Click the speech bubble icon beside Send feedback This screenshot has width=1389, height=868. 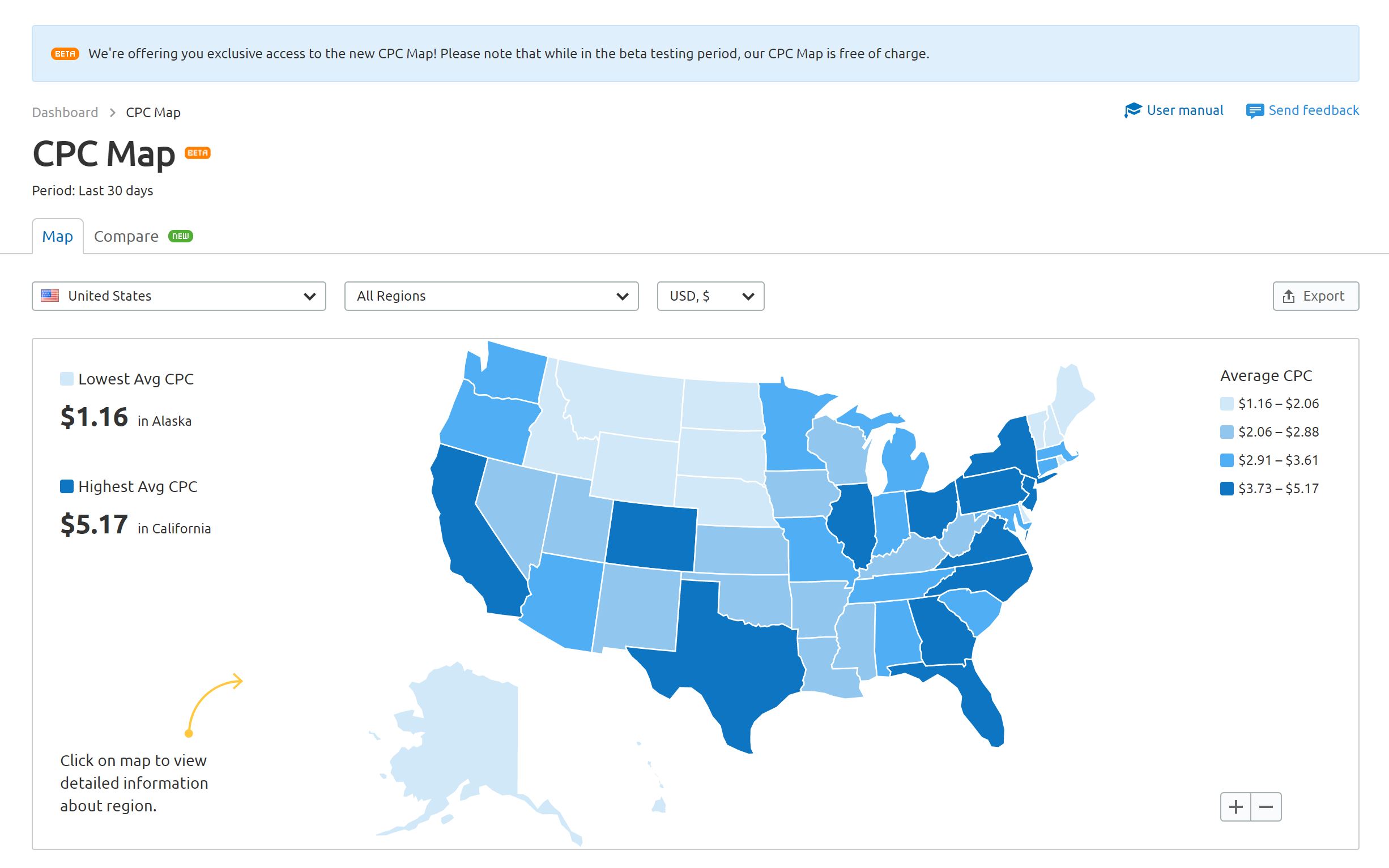coord(1255,110)
